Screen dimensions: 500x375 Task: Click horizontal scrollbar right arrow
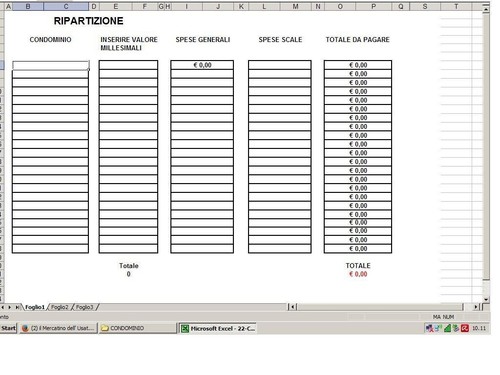click(x=476, y=307)
